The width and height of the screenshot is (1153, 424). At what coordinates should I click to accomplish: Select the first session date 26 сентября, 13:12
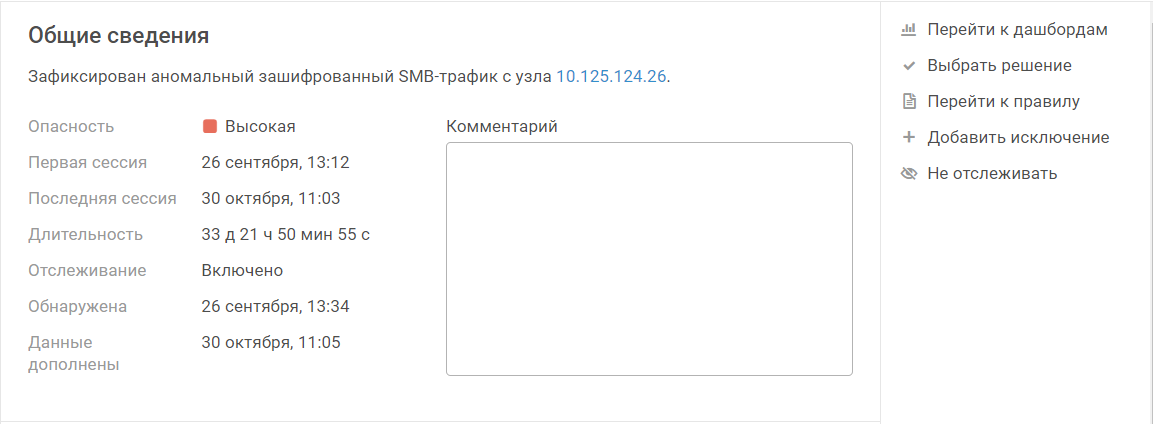click(275, 162)
